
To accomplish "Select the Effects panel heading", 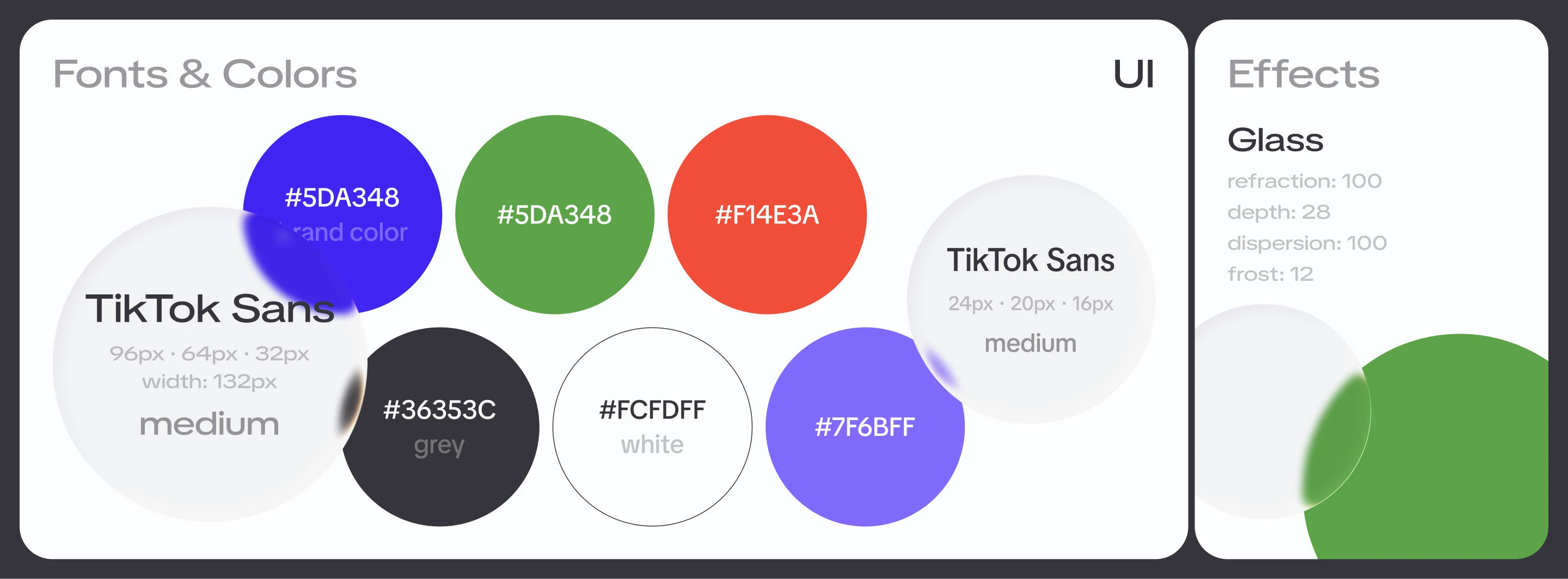I will [x=1303, y=74].
